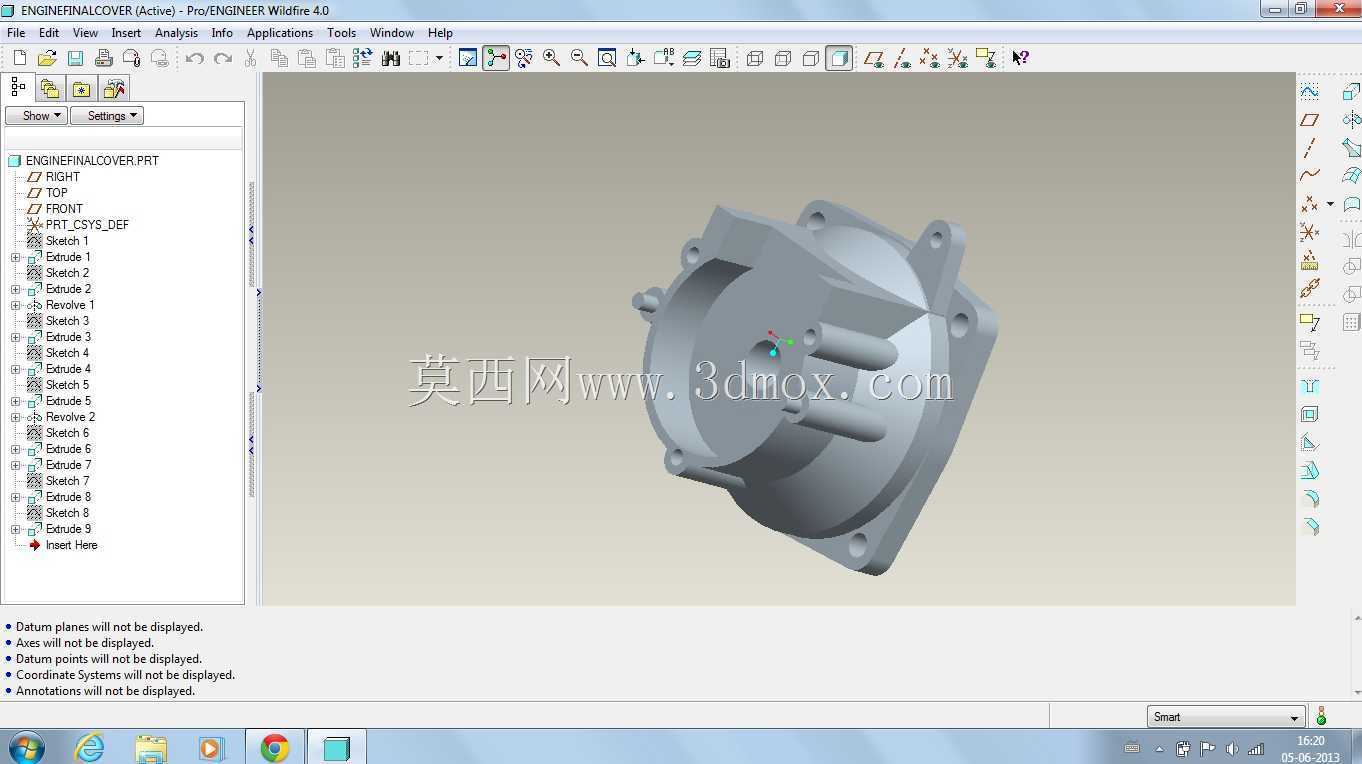Click the Windows Start button
Image resolution: width=1362 pixels, height=764 pixels.
[x=26, y=747]
